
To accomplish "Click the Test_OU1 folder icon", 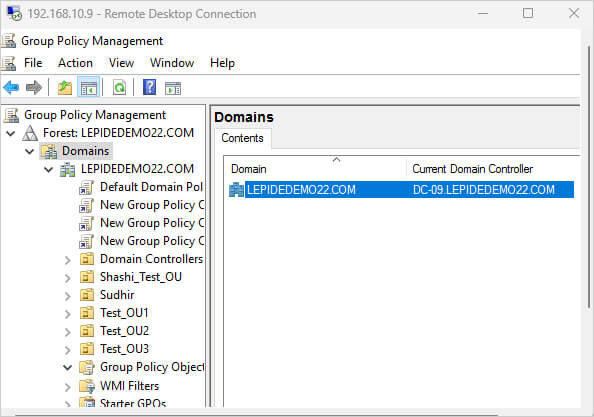I will pos(87,313).
